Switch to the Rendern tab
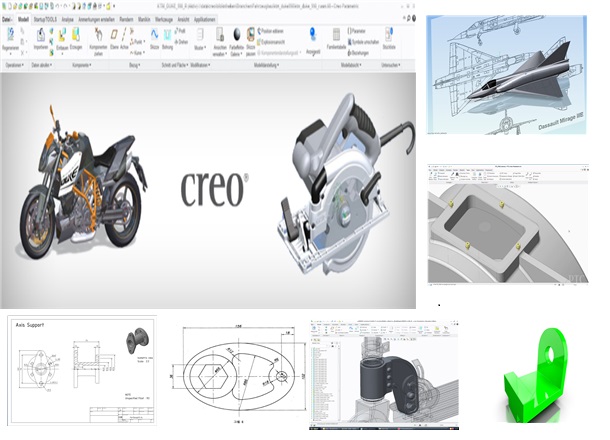Screen dimensions: 610x440 point(126,19)
